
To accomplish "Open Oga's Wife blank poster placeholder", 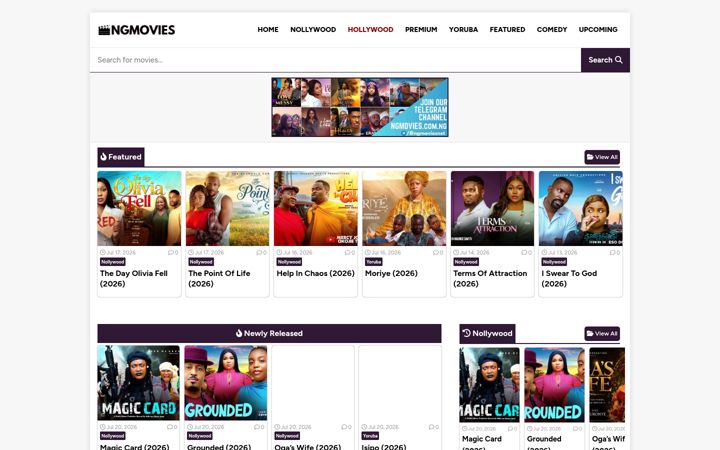I will [313, 383].
